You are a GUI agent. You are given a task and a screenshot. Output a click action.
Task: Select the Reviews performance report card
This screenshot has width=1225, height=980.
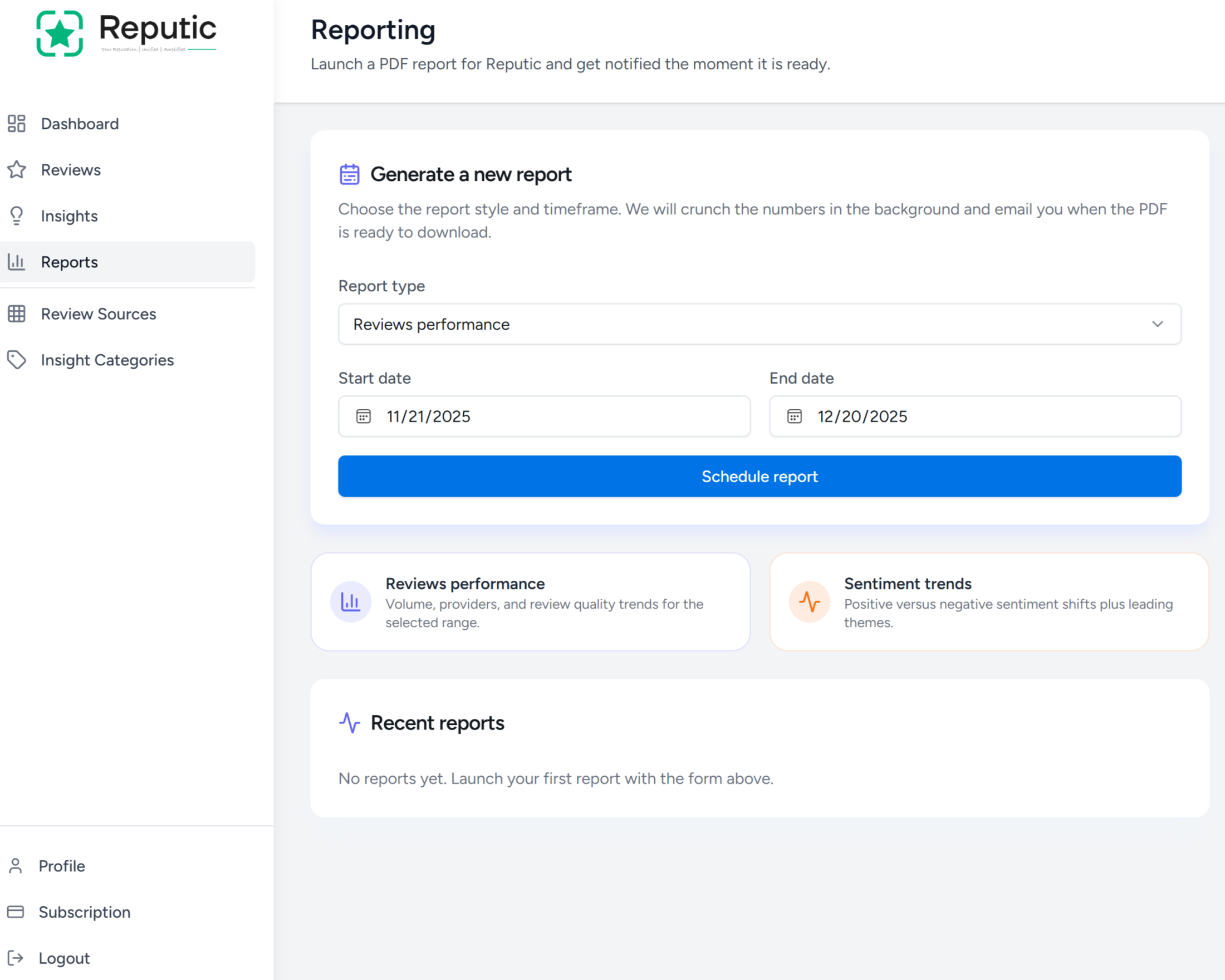click(x=530, y=601)
